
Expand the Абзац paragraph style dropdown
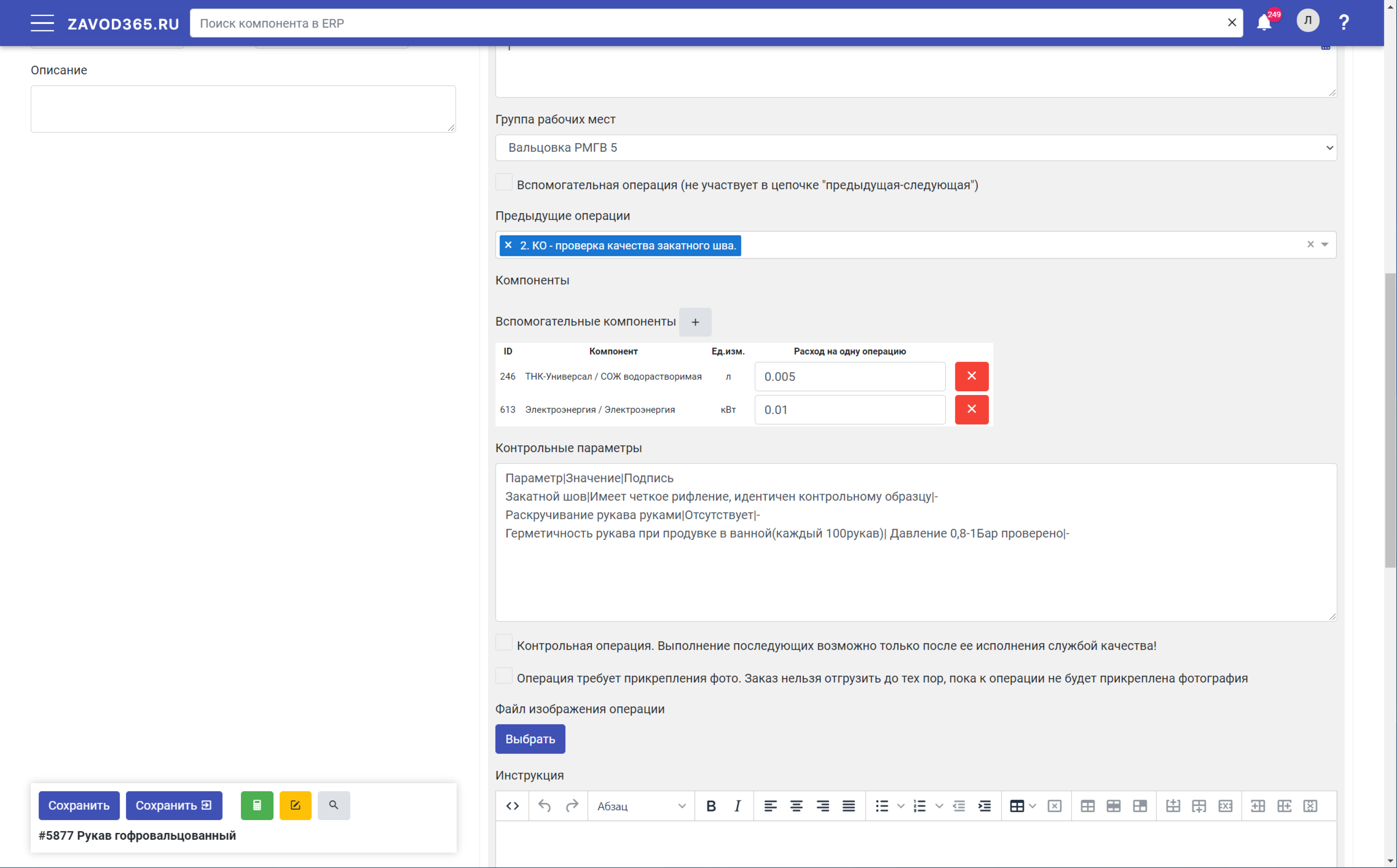coord(641,806)
